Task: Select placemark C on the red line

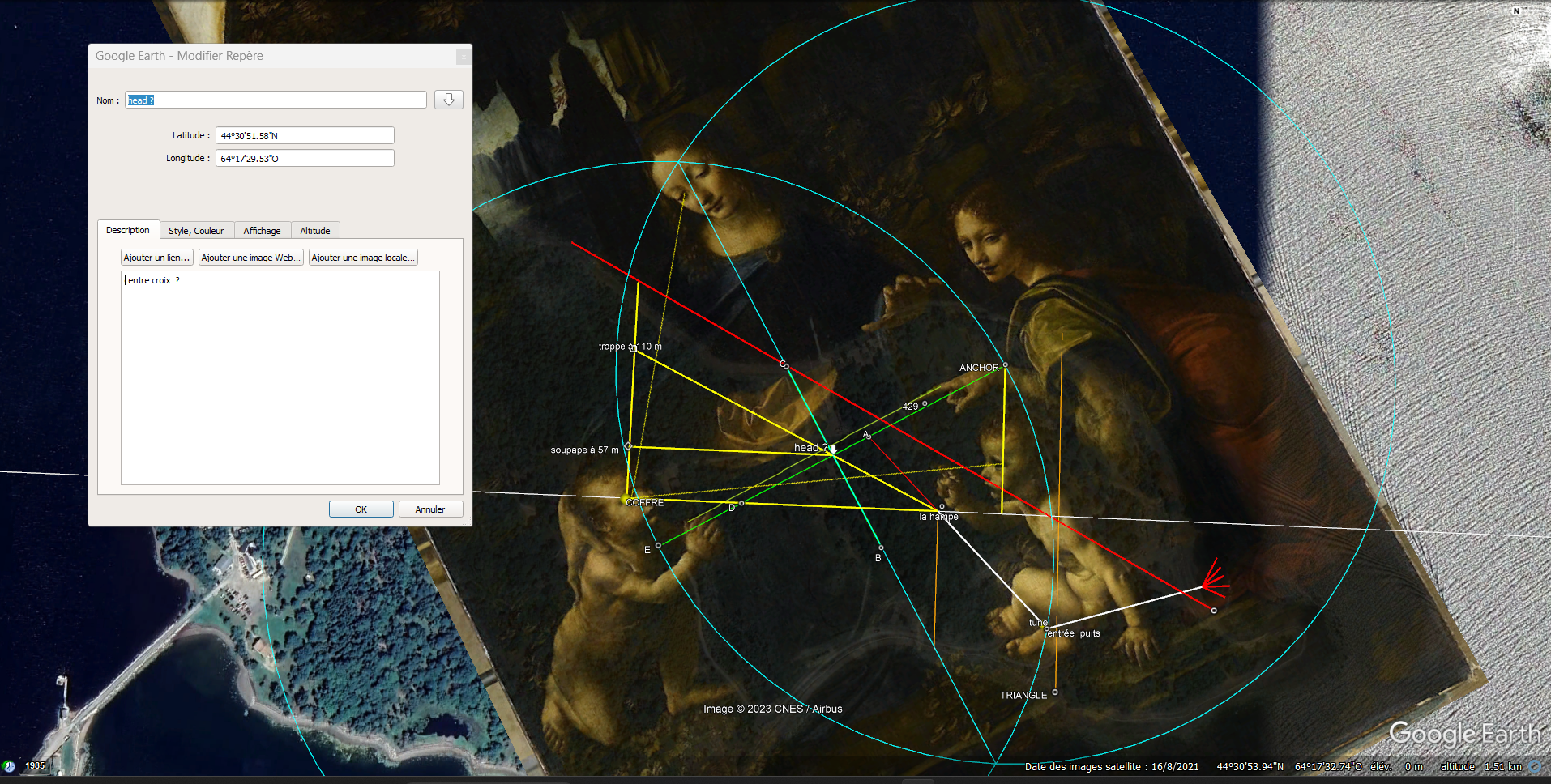Action: (786, 366)
